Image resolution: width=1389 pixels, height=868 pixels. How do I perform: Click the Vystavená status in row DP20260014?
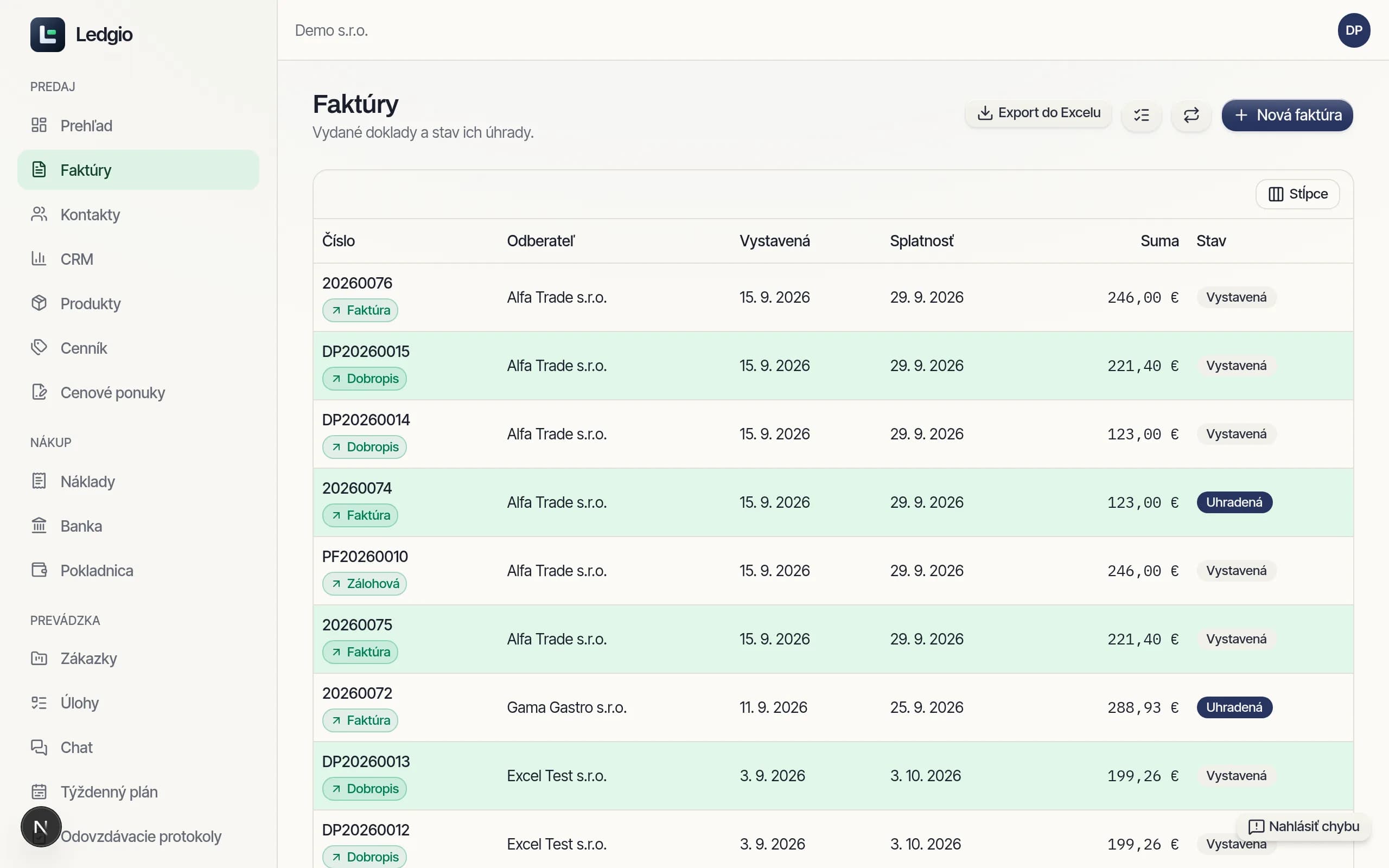[x=1236, y=434]
